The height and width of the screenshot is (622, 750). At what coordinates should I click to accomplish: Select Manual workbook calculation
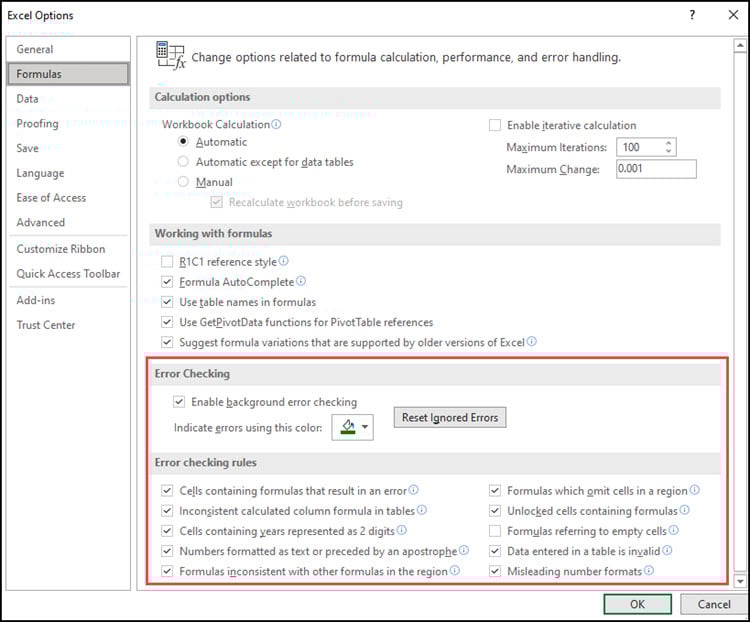coord(183,182)
